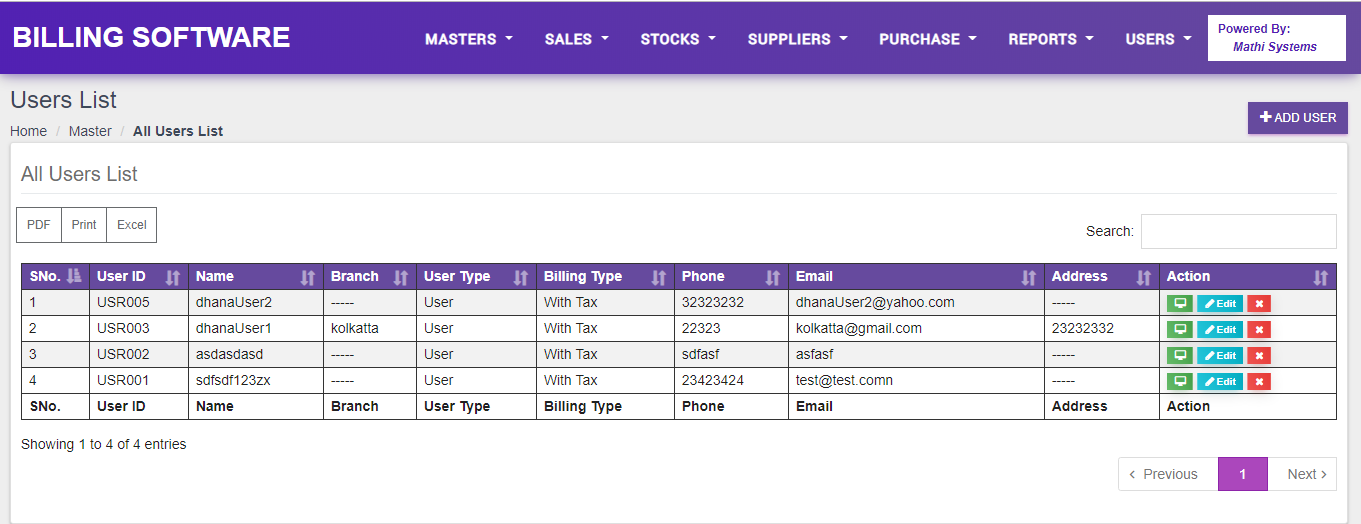Sort table by Name column header
This screenshot has width=1361, height=524.
(256, 277)
